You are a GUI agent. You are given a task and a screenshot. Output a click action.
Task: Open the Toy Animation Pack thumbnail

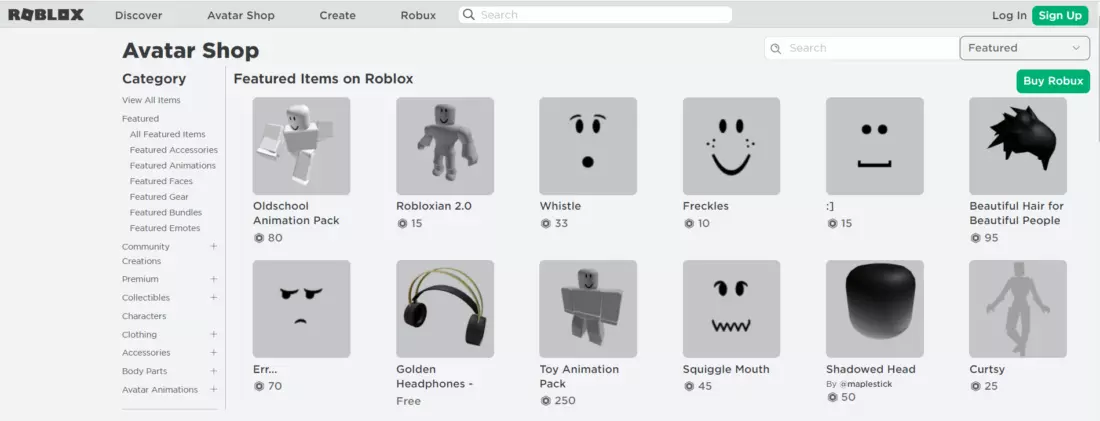coord(588,309)
